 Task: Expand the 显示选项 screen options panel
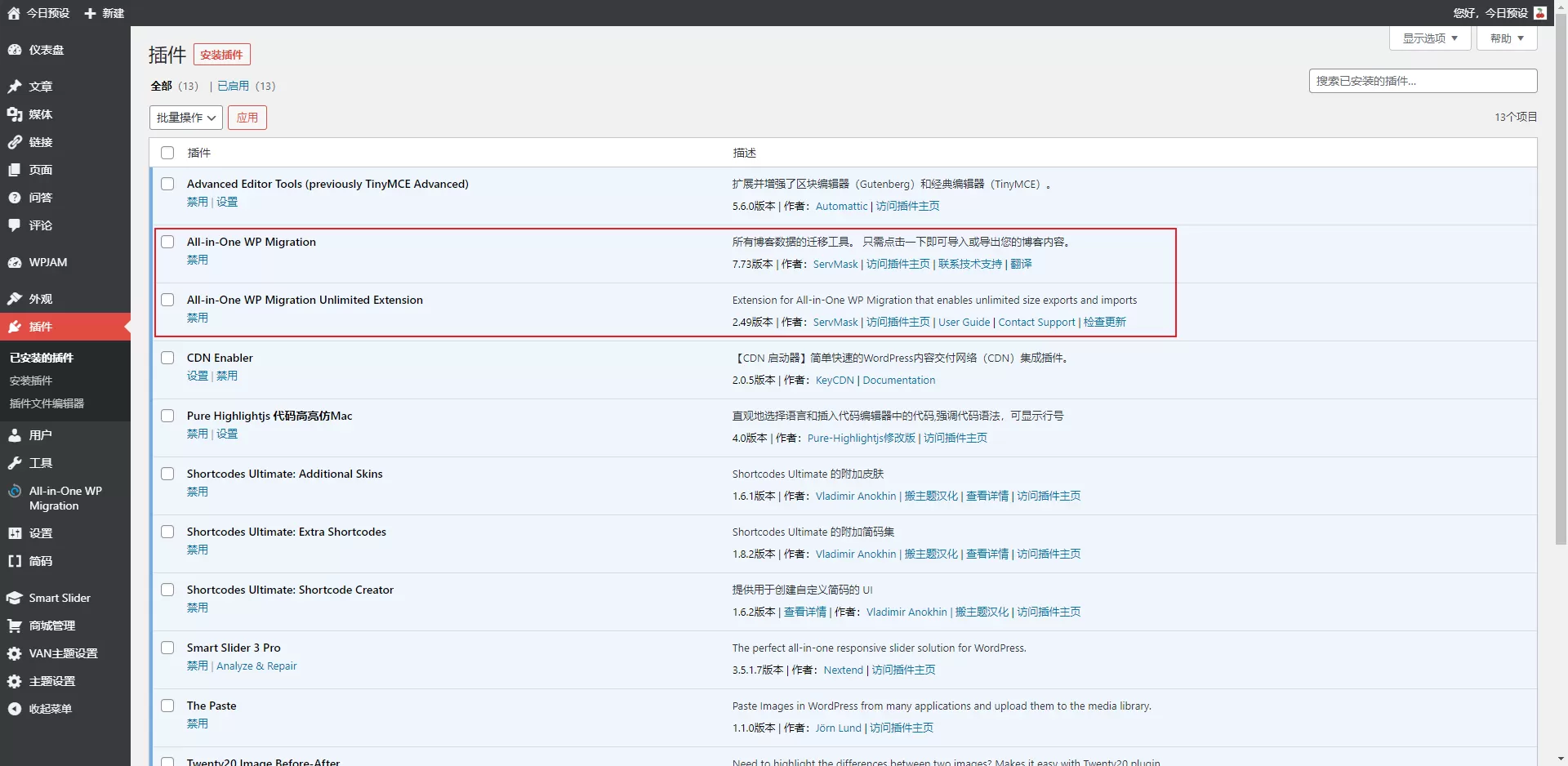pyautogui.click(x=1430, y=38)
